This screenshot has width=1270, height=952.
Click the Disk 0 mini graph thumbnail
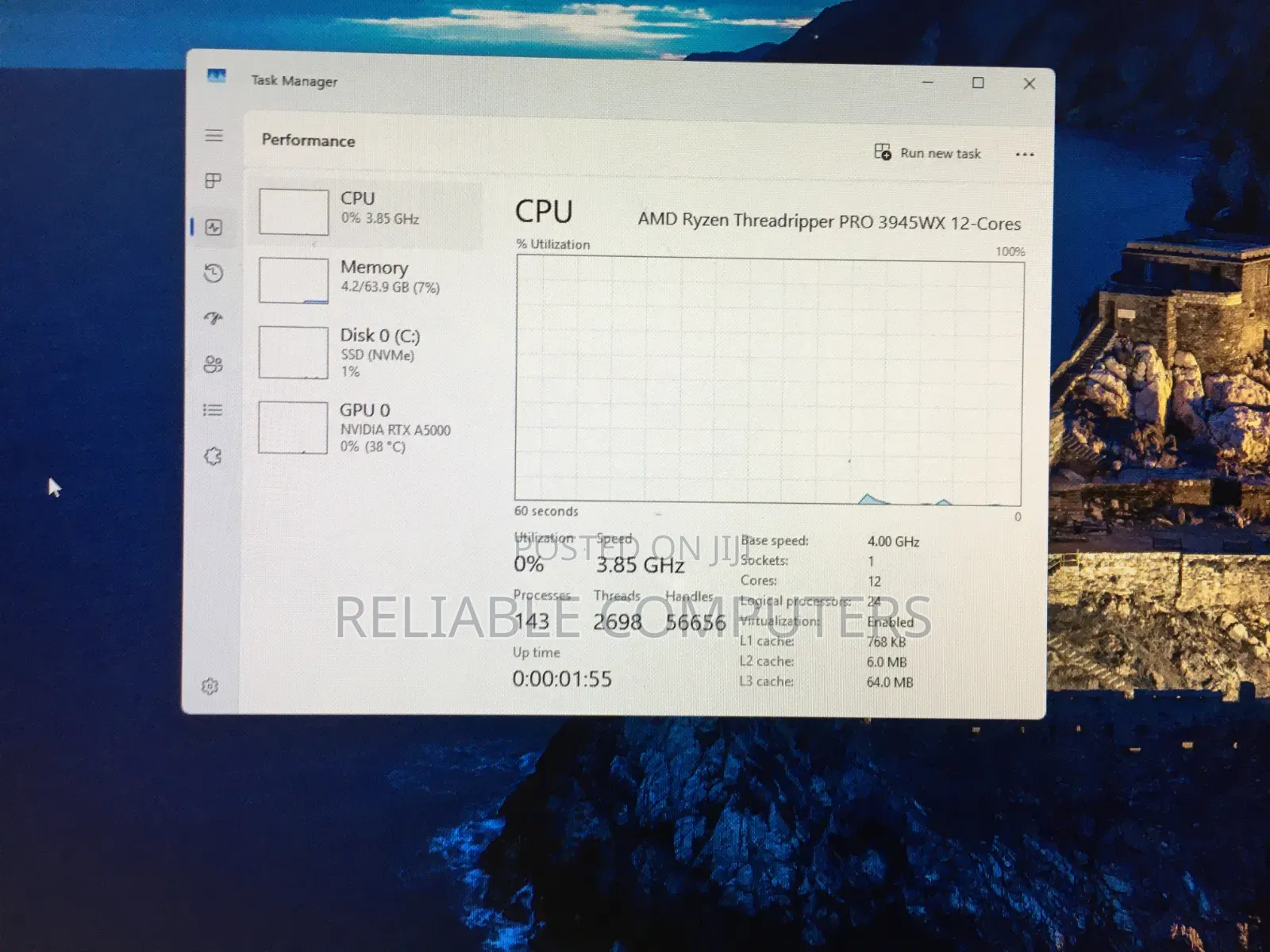tap(294, 352)
